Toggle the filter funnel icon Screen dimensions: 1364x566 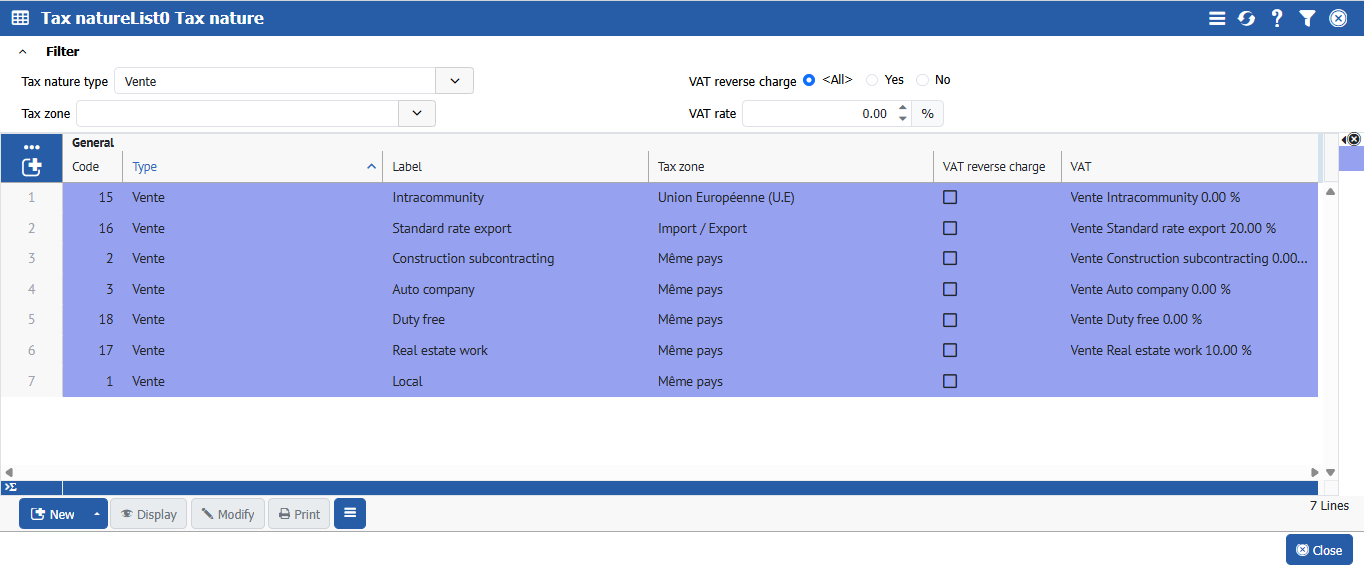point(1307,18)
